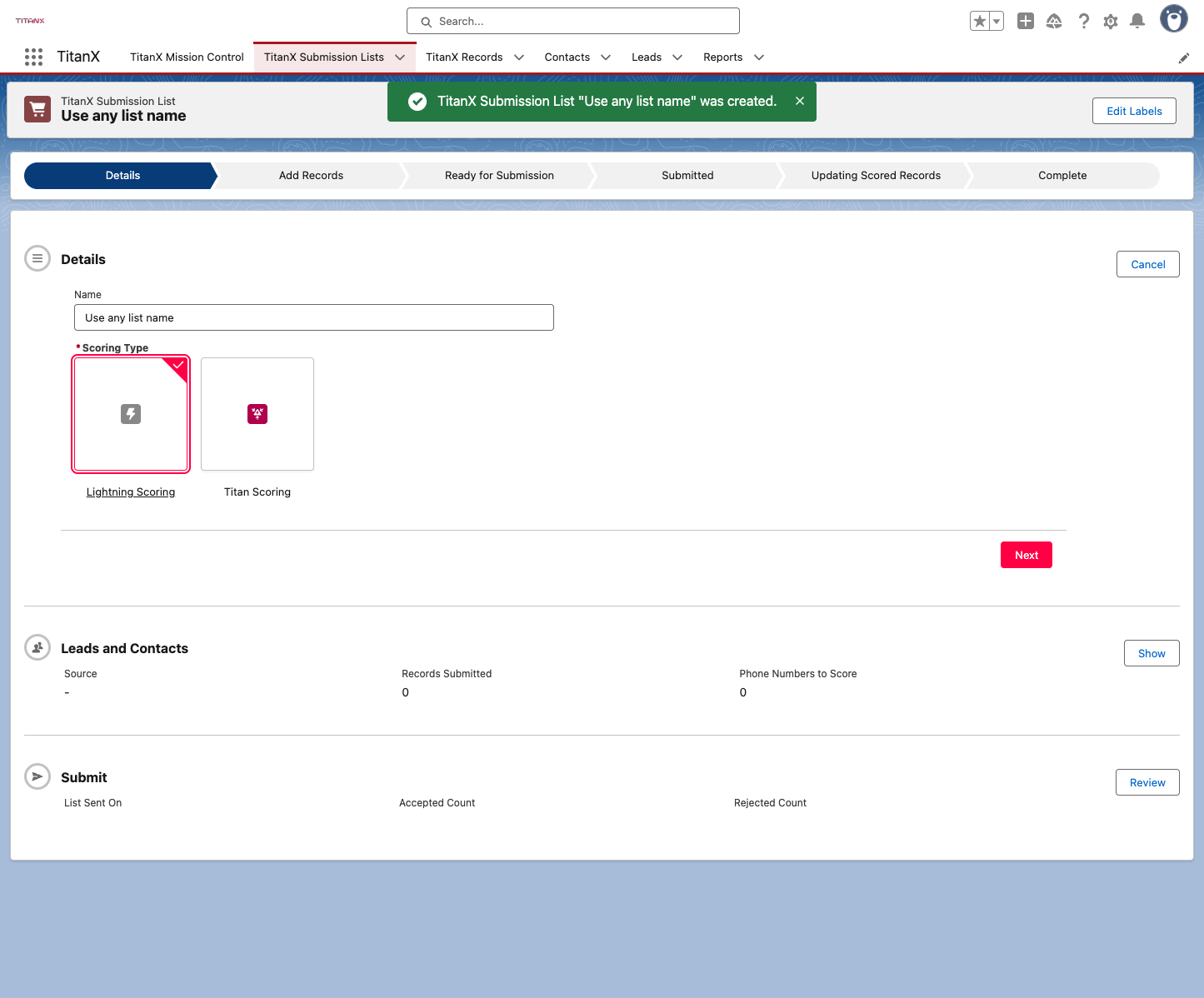Expand the Reports tab menu
Screen dimensions: 1204x998
point(759,57)
